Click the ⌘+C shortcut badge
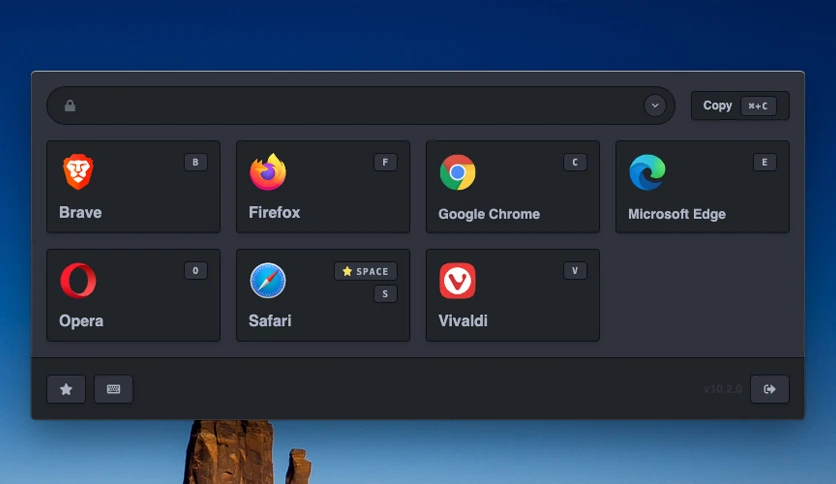The image size is (836, 484). (758, 106)
